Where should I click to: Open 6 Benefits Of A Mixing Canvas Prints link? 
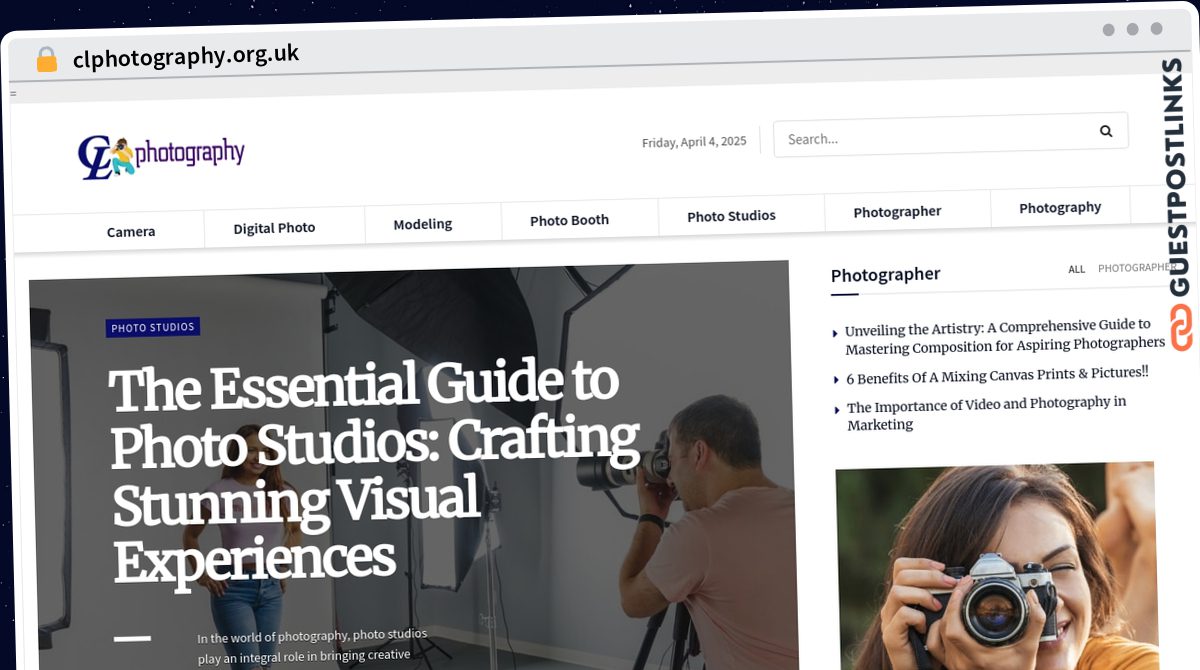tap(997, 376)
